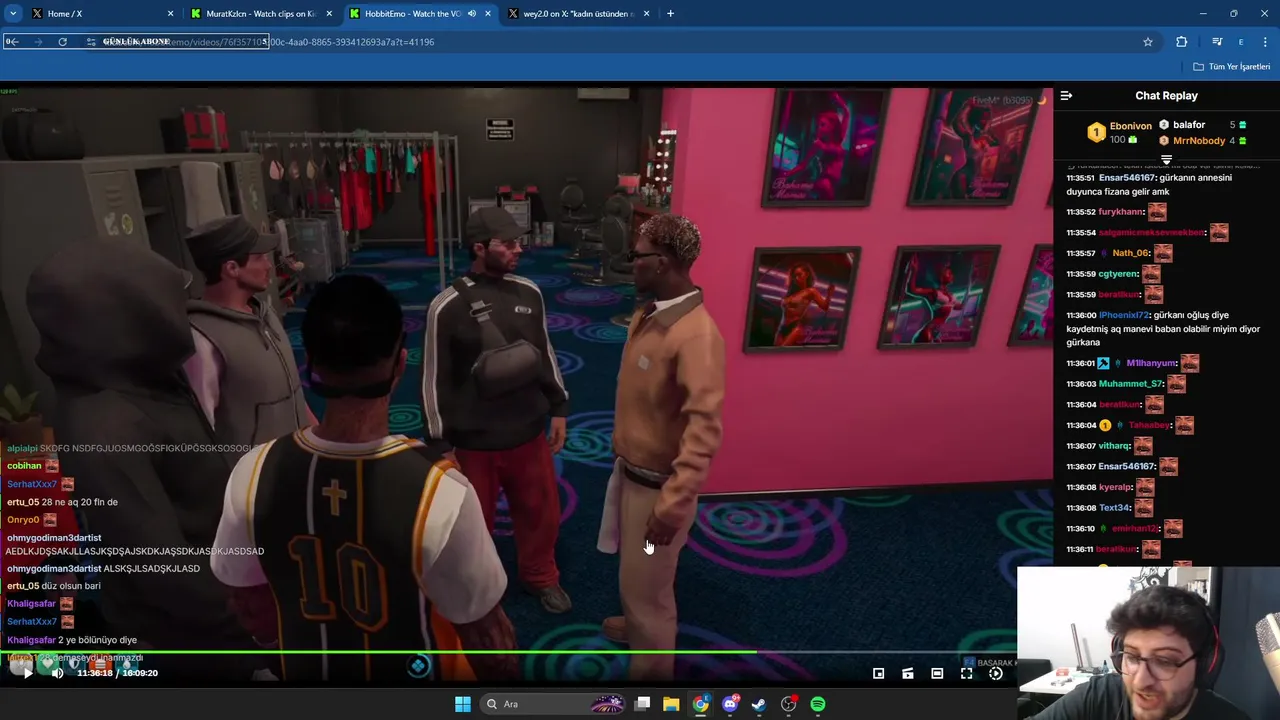Open Spotify from the taskbar
This screenshot has width=1280, height=720.
818,704
